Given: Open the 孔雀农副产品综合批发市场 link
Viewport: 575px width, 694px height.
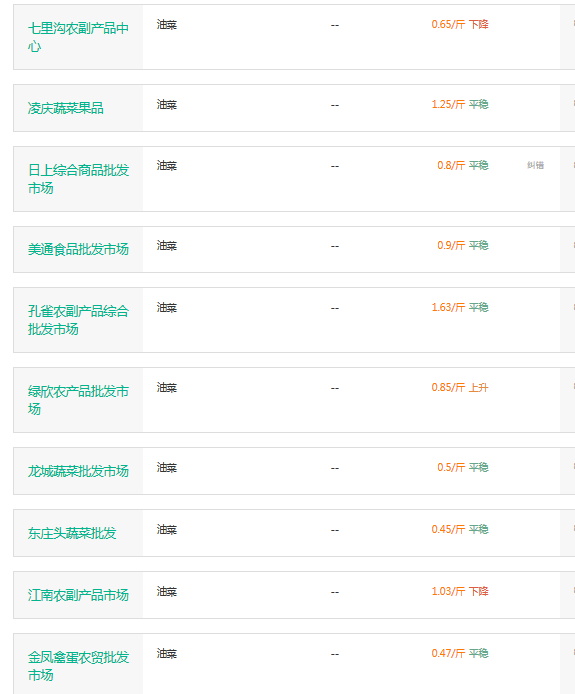Looking at the screenshot, I should click(x=78, y=320).
